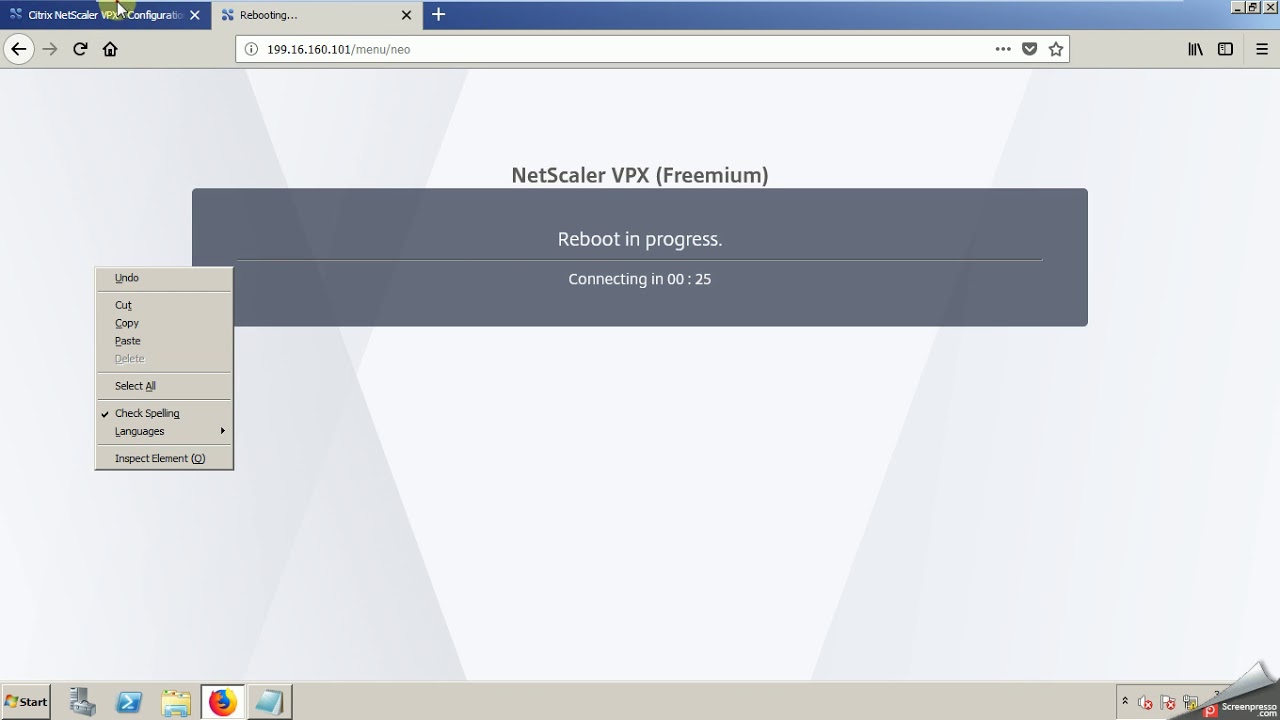Open the Notepad taskbar button
The image size is (1280, 720).
(269, 702)
